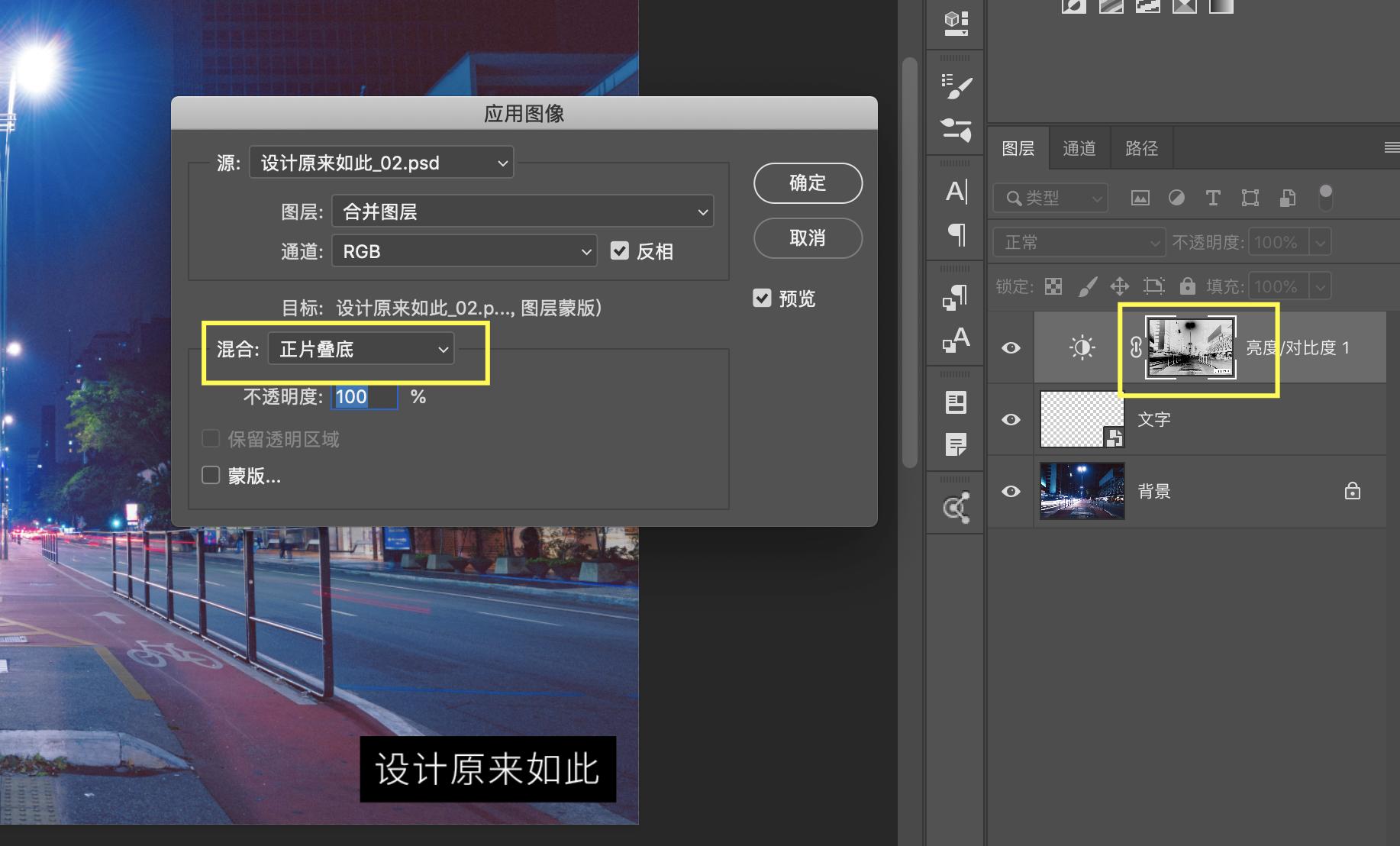This screenshot has height=846, width=1400.
Task: Filter layers by type with the T icon
Action: tap(1213, 198)
